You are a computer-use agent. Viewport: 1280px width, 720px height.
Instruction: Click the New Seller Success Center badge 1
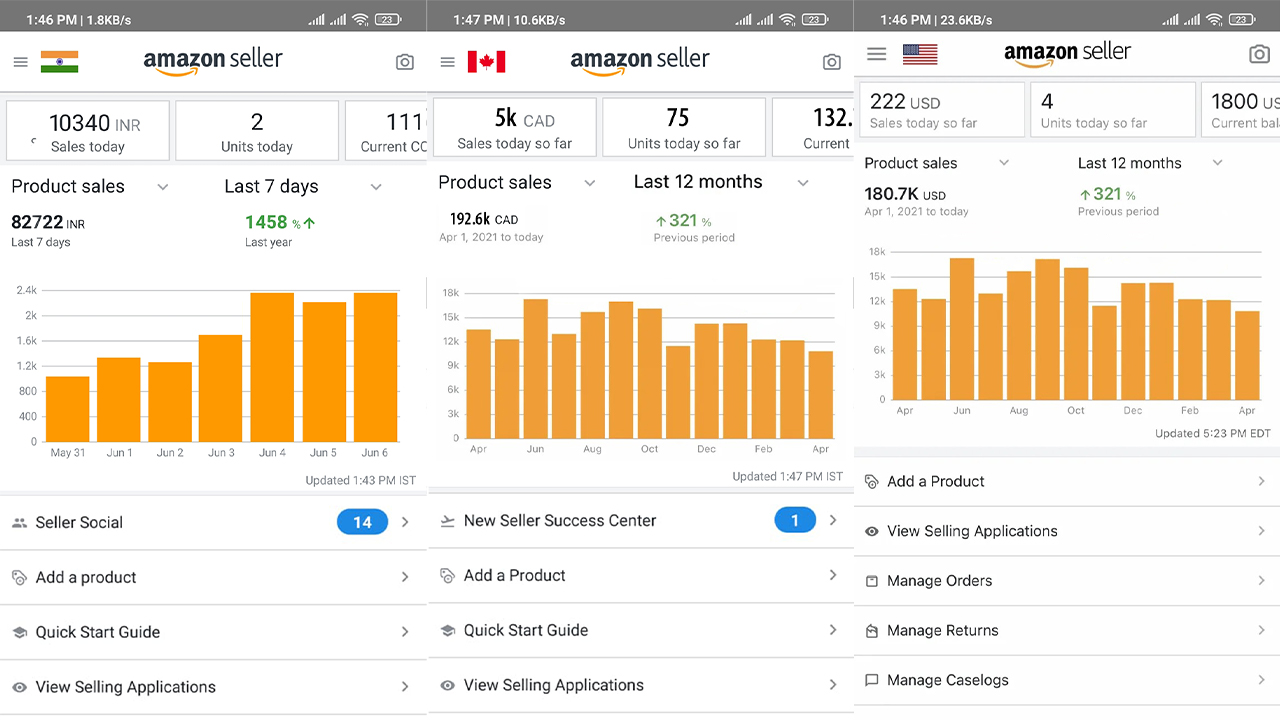coord(795,520)
